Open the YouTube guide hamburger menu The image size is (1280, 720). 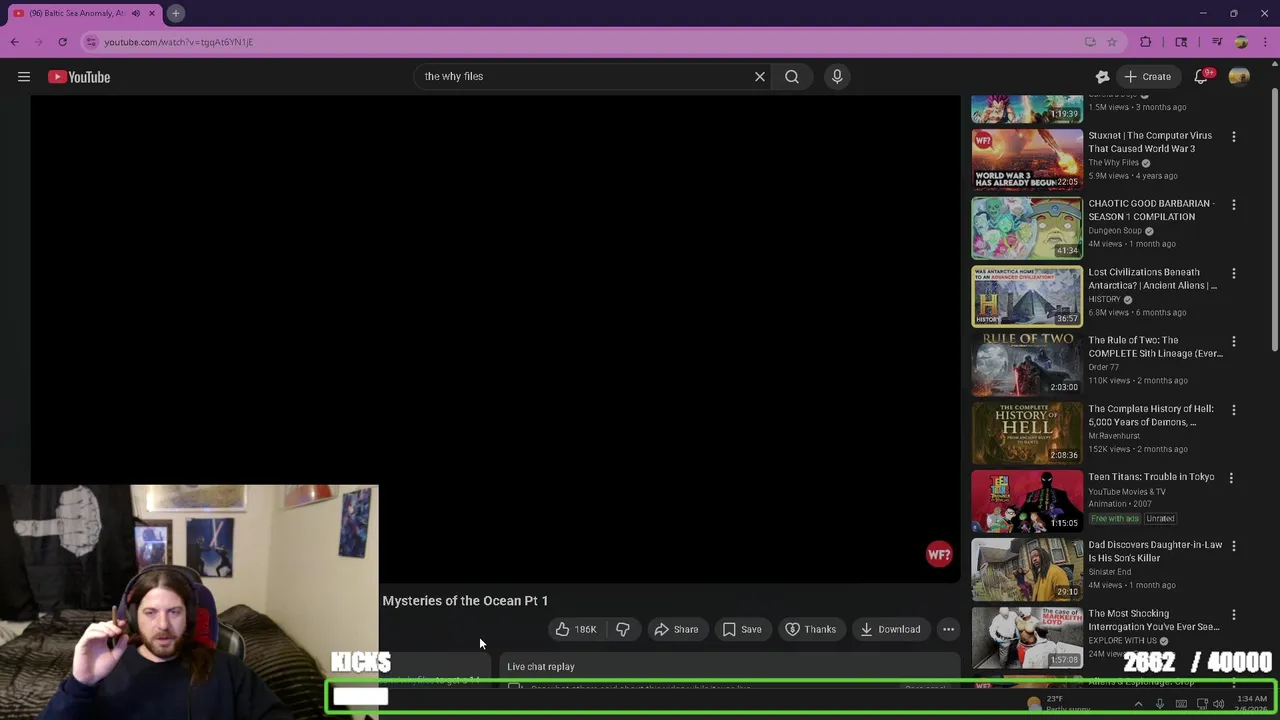click(24, 77)
